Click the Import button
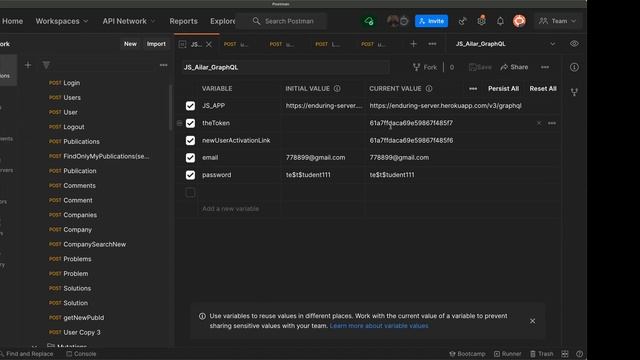640x360 pixels. click(x=156, y=44)
